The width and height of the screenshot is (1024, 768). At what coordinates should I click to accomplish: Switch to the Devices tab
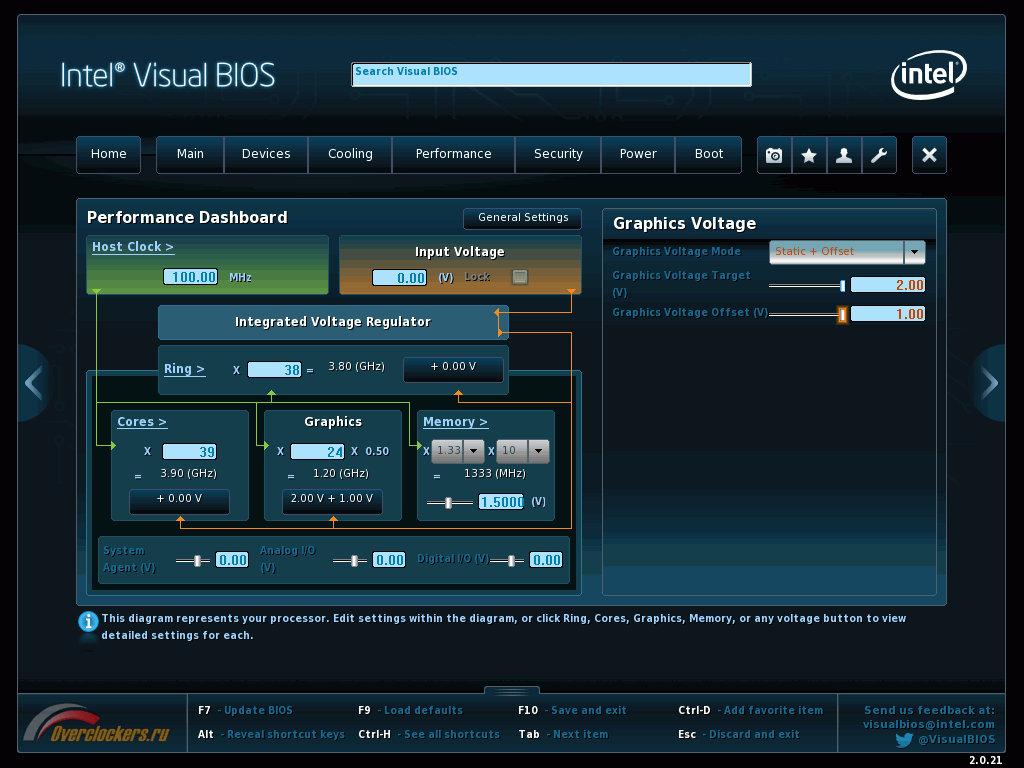coord(266,154)
